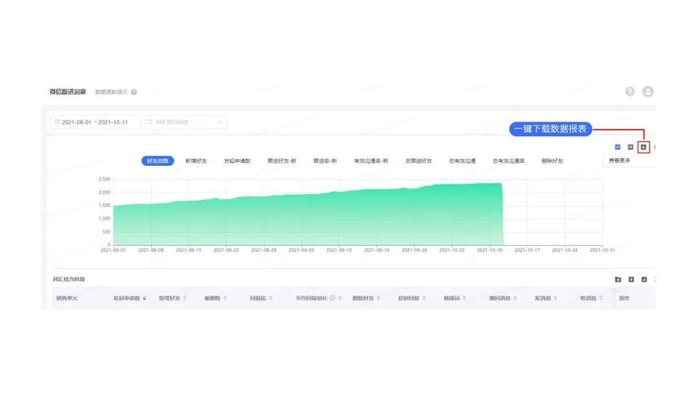This screenshot has height=394, width=700.
Task: Open the user avatar account icon
Action: point(648,91)
